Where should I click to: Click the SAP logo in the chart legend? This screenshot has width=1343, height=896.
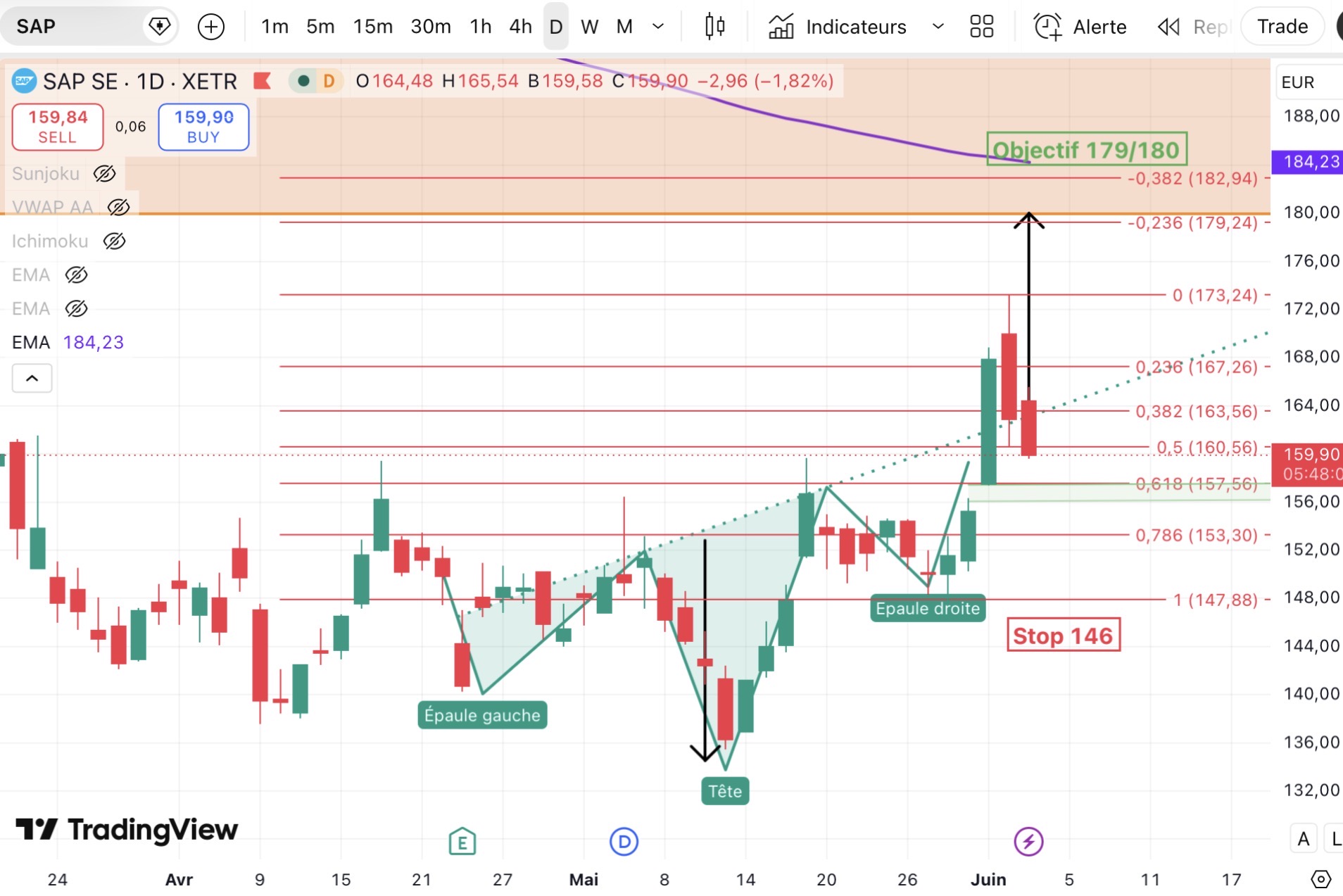coord(24,81)
